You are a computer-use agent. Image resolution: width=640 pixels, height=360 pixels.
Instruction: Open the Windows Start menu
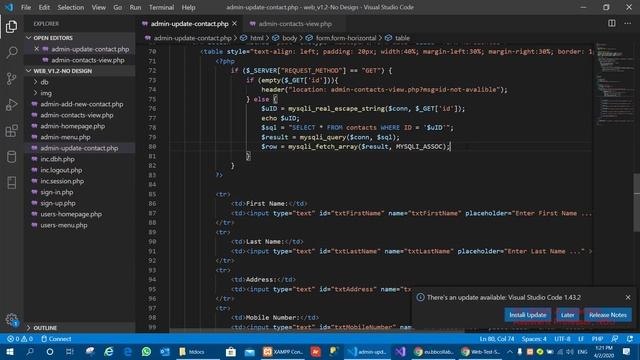click(x=9, y=351)
